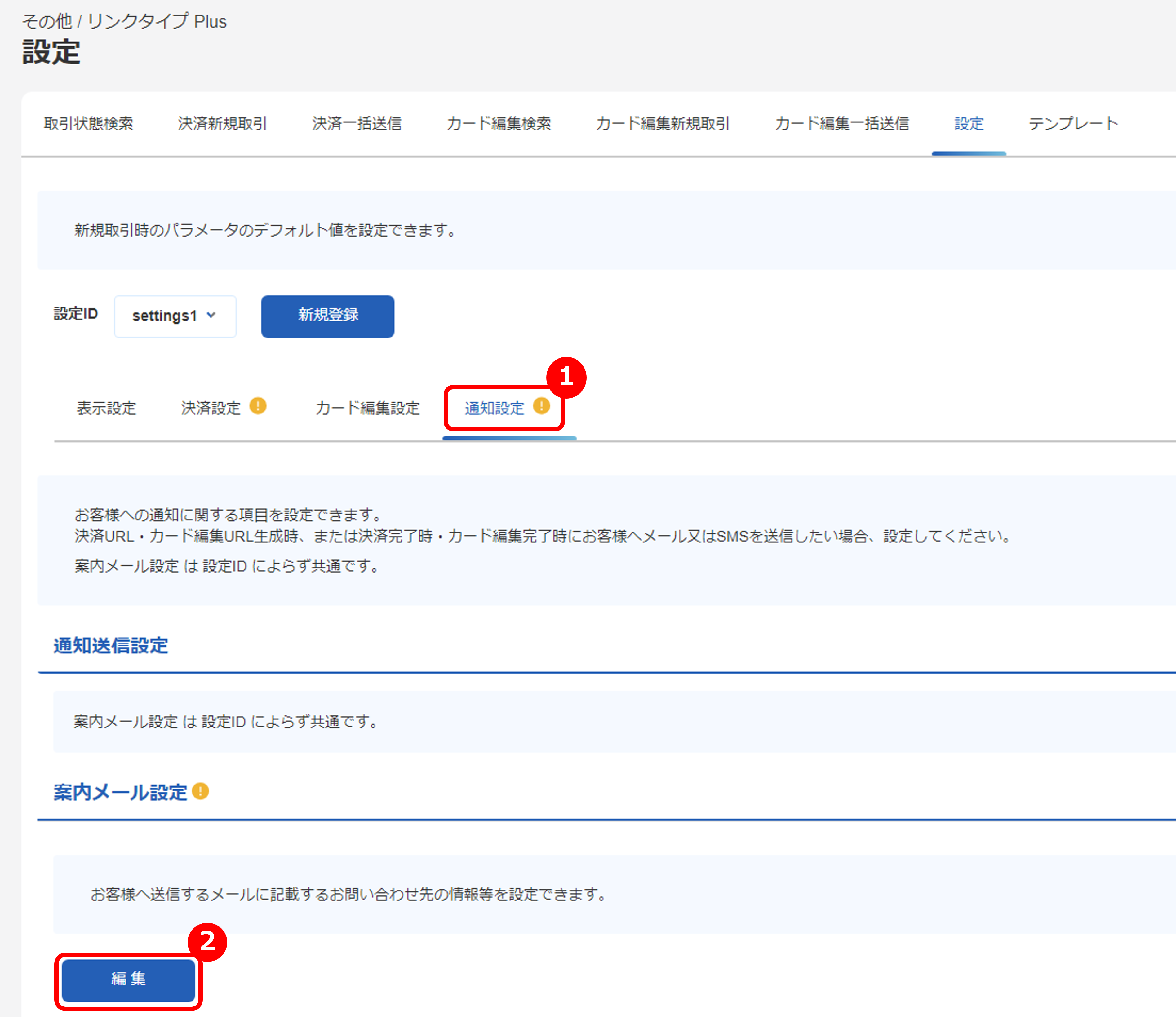Screen dimensions: 1176x1017
Task: Switch to 決済設定 sub-tab
Action: [211, 408]
